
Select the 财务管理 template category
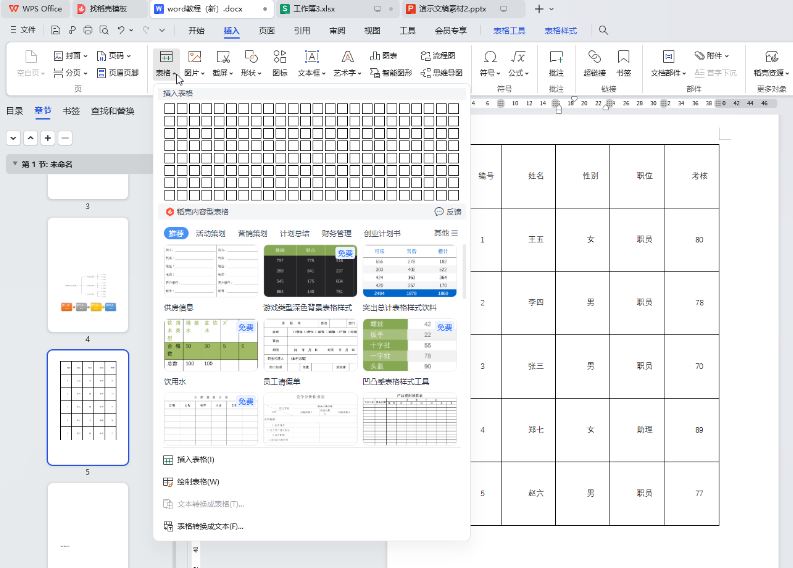(x=336, y=233)
